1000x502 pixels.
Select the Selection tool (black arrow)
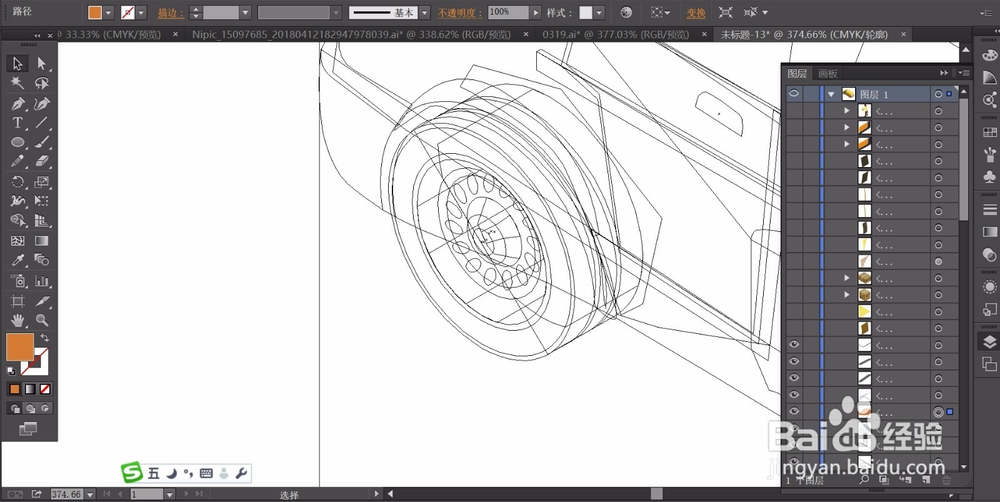17,63
